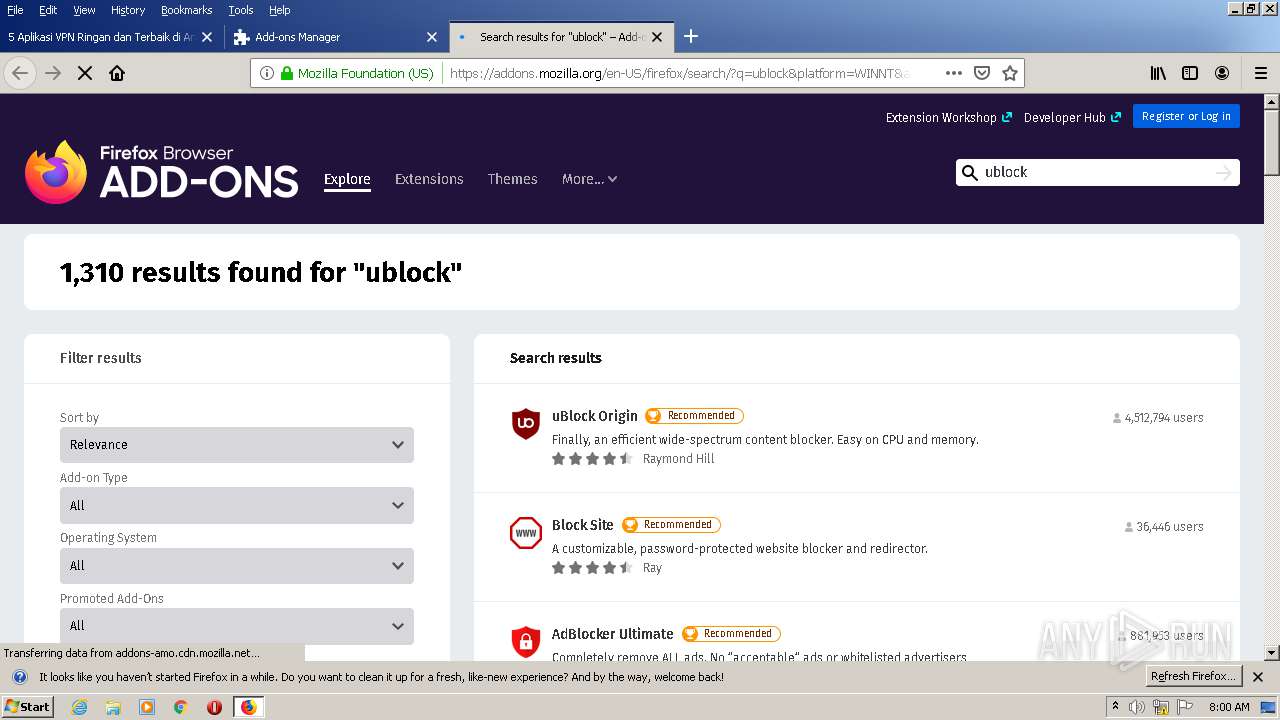The width and height of the screenshot is (1280, 720).
Task: Bookmark this page with the star icon
Action: pos(1010,73)
